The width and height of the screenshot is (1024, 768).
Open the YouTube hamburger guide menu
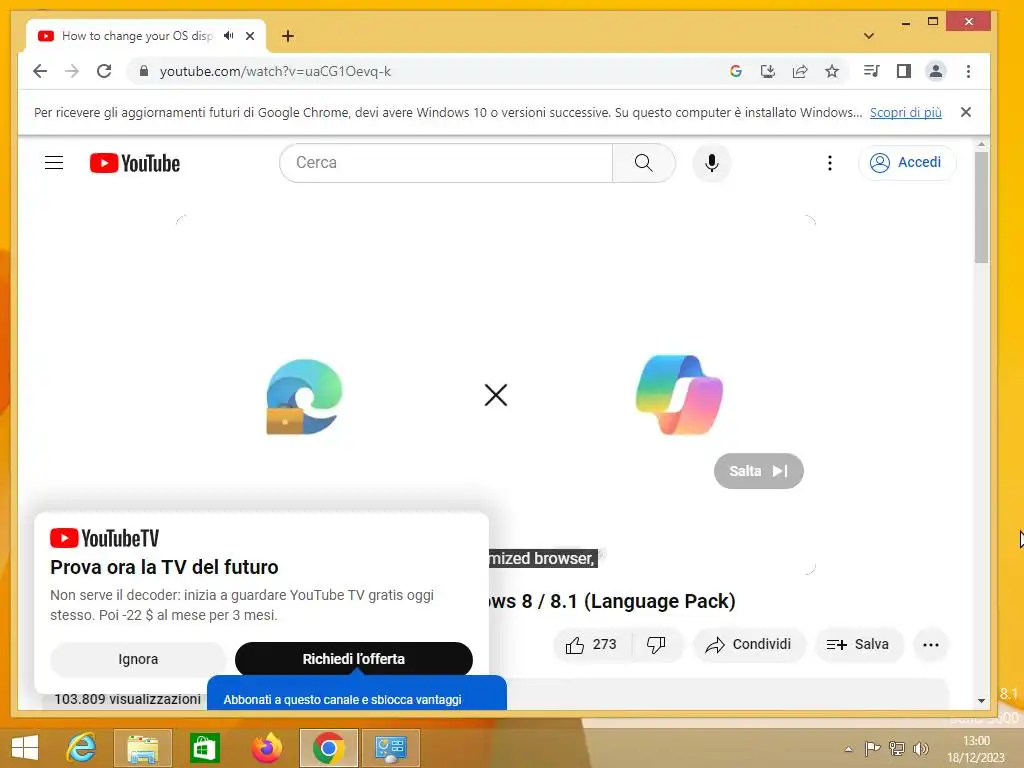(x=54, y=163)
